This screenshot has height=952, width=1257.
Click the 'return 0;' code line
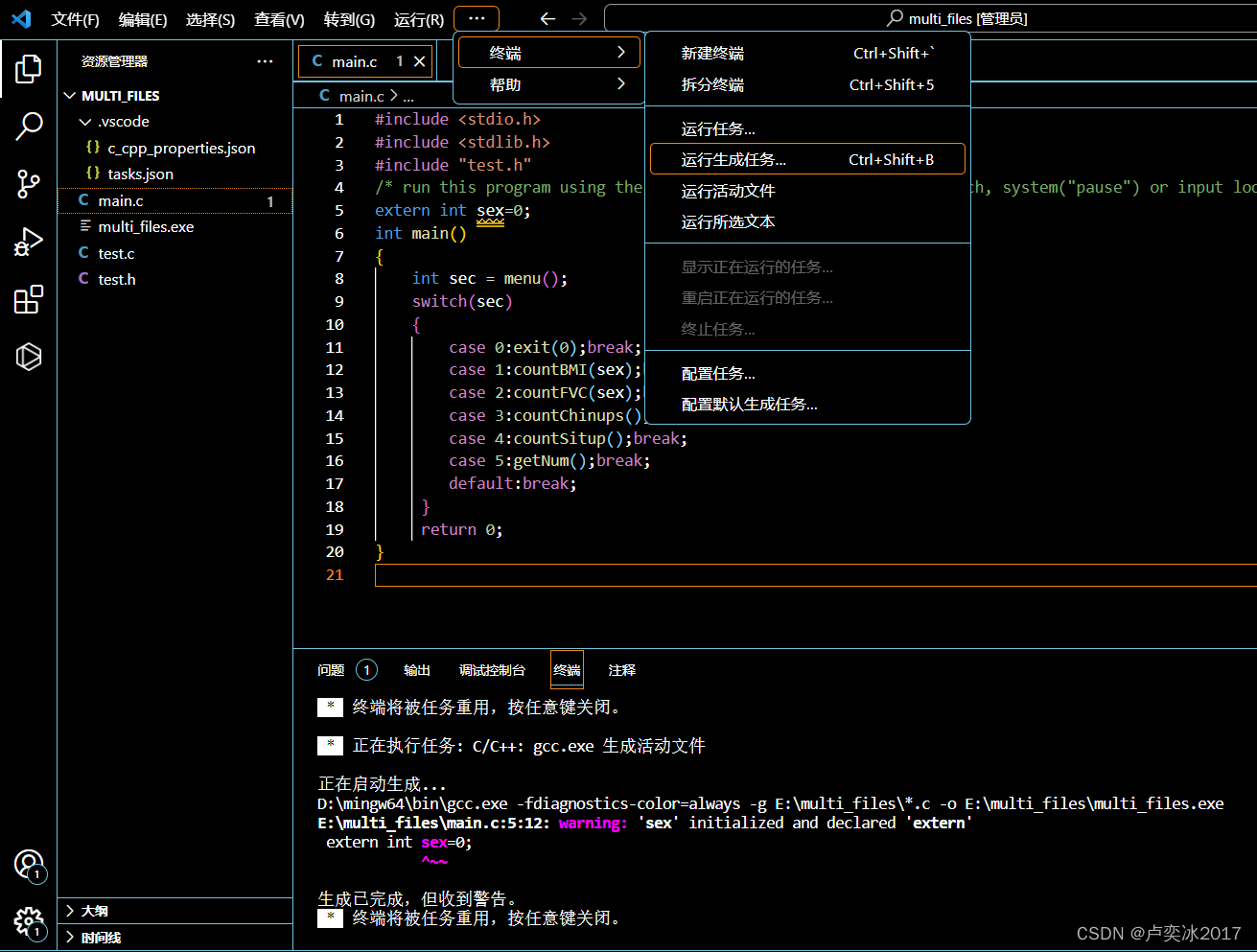[462, 529]
